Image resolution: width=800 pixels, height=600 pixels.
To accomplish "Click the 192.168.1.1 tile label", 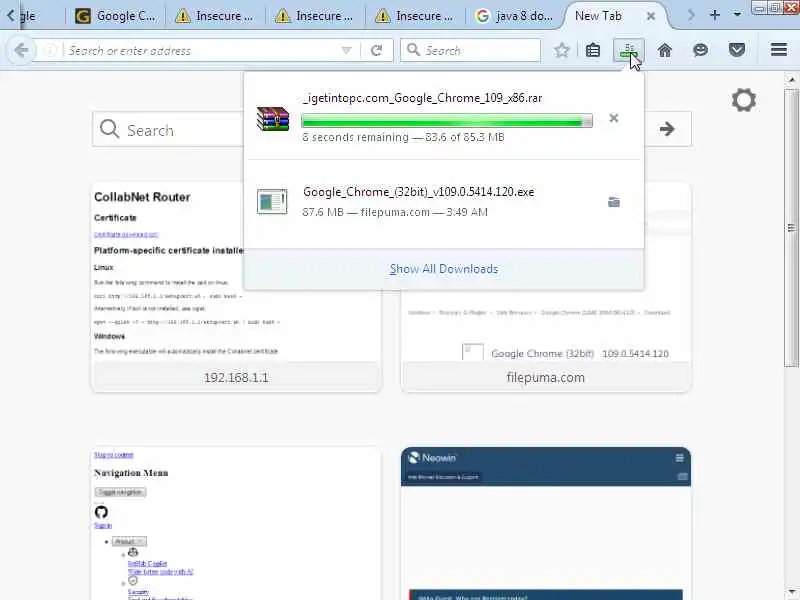I will 236,378.
